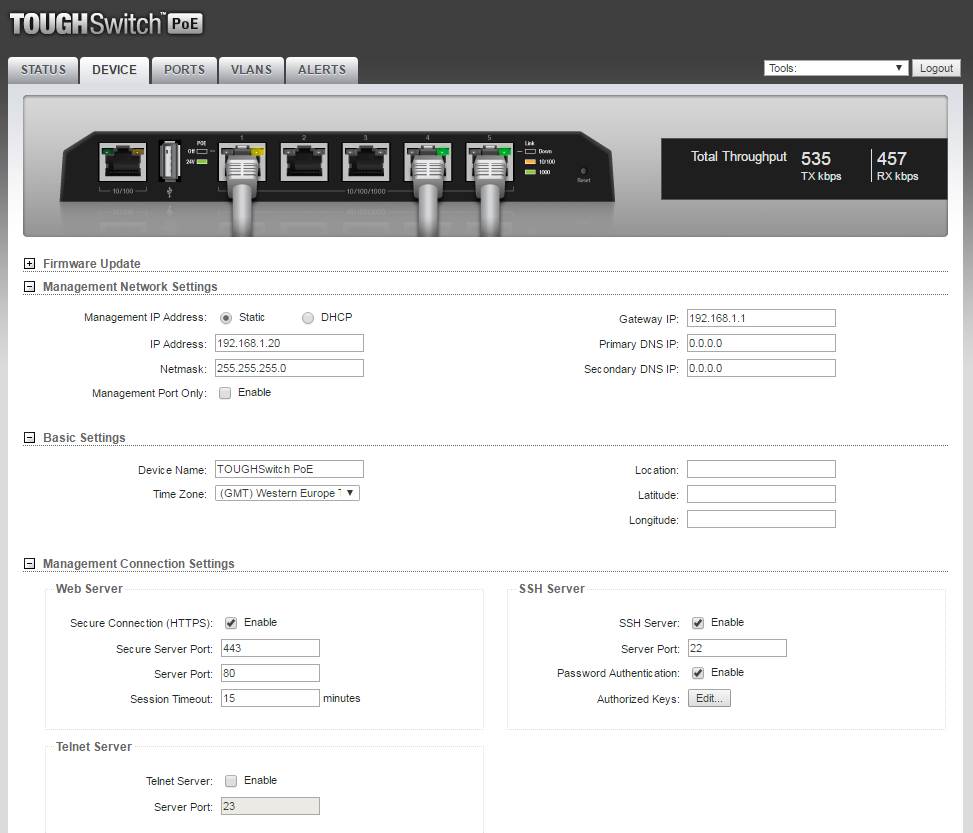Switch to the PORTS tab
Viewport: 973px width, 833px height.
coord(184,70)
